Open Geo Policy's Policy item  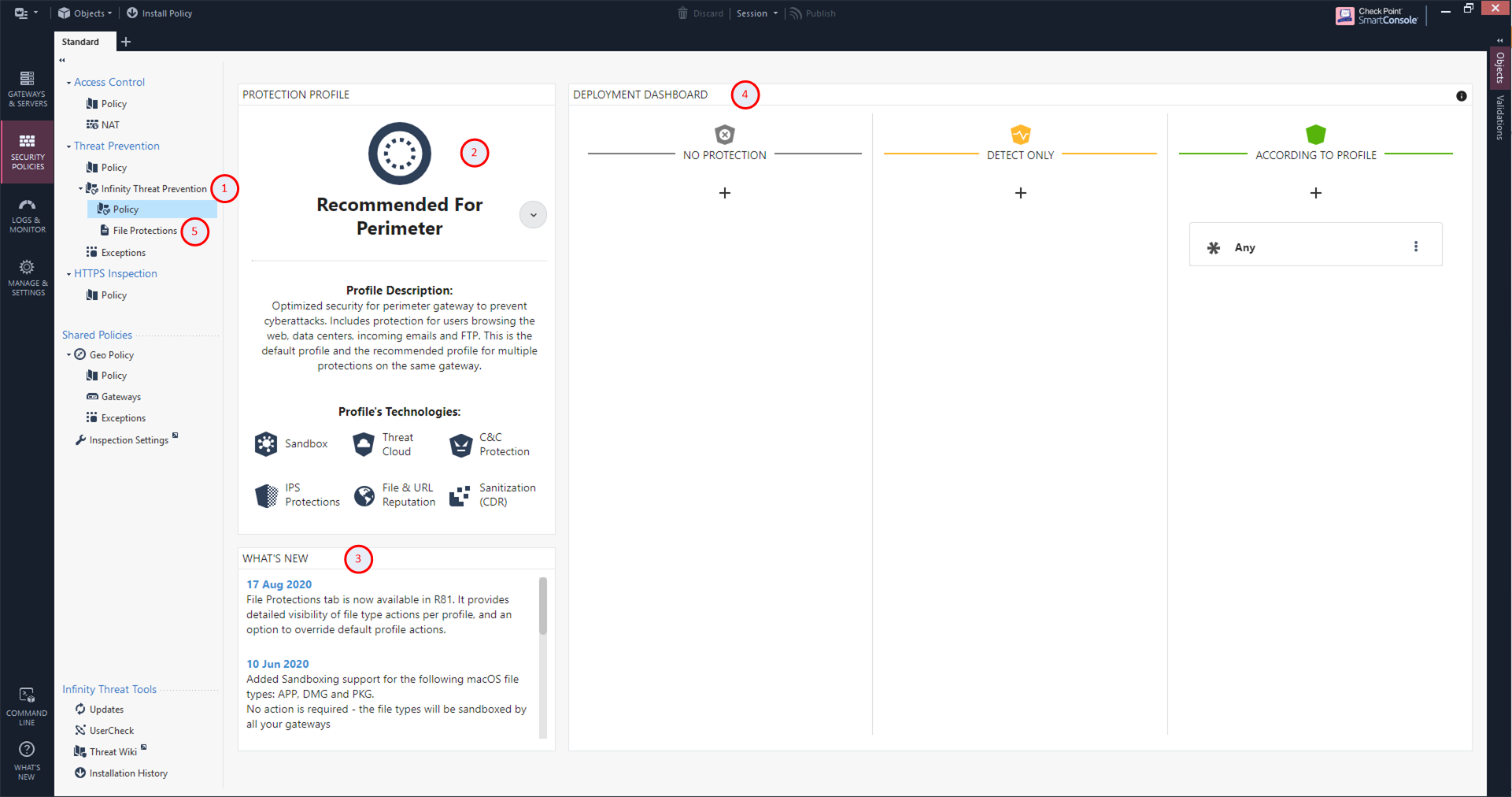(107, 376)
